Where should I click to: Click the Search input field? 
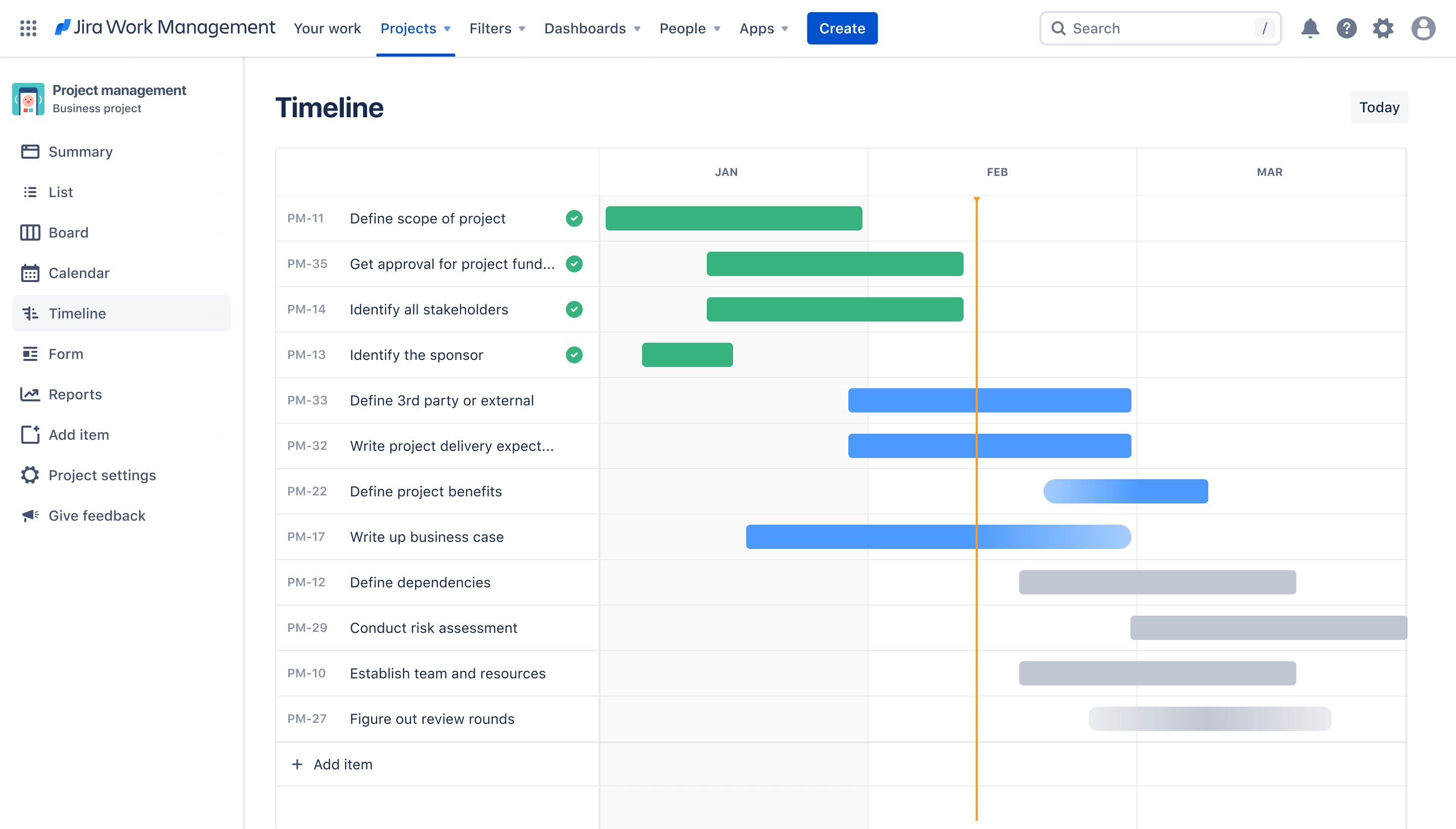[x=1162, y=28]
